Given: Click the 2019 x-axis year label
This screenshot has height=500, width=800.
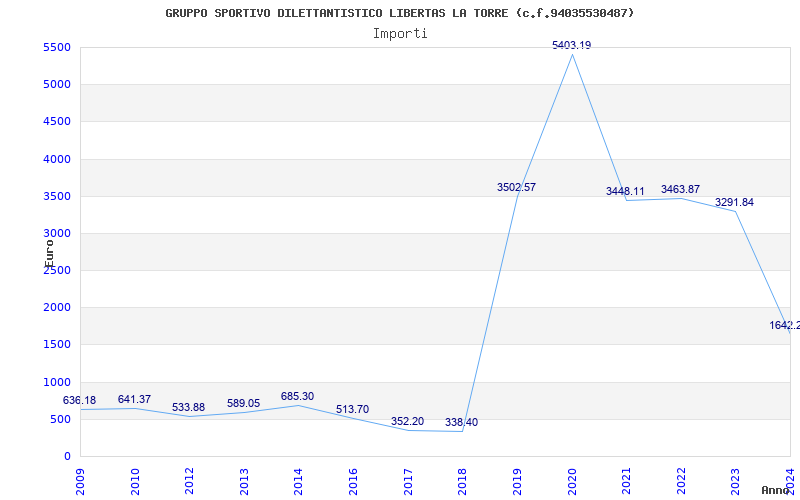Looking at the screenshot, I should [x=517, y=481].
